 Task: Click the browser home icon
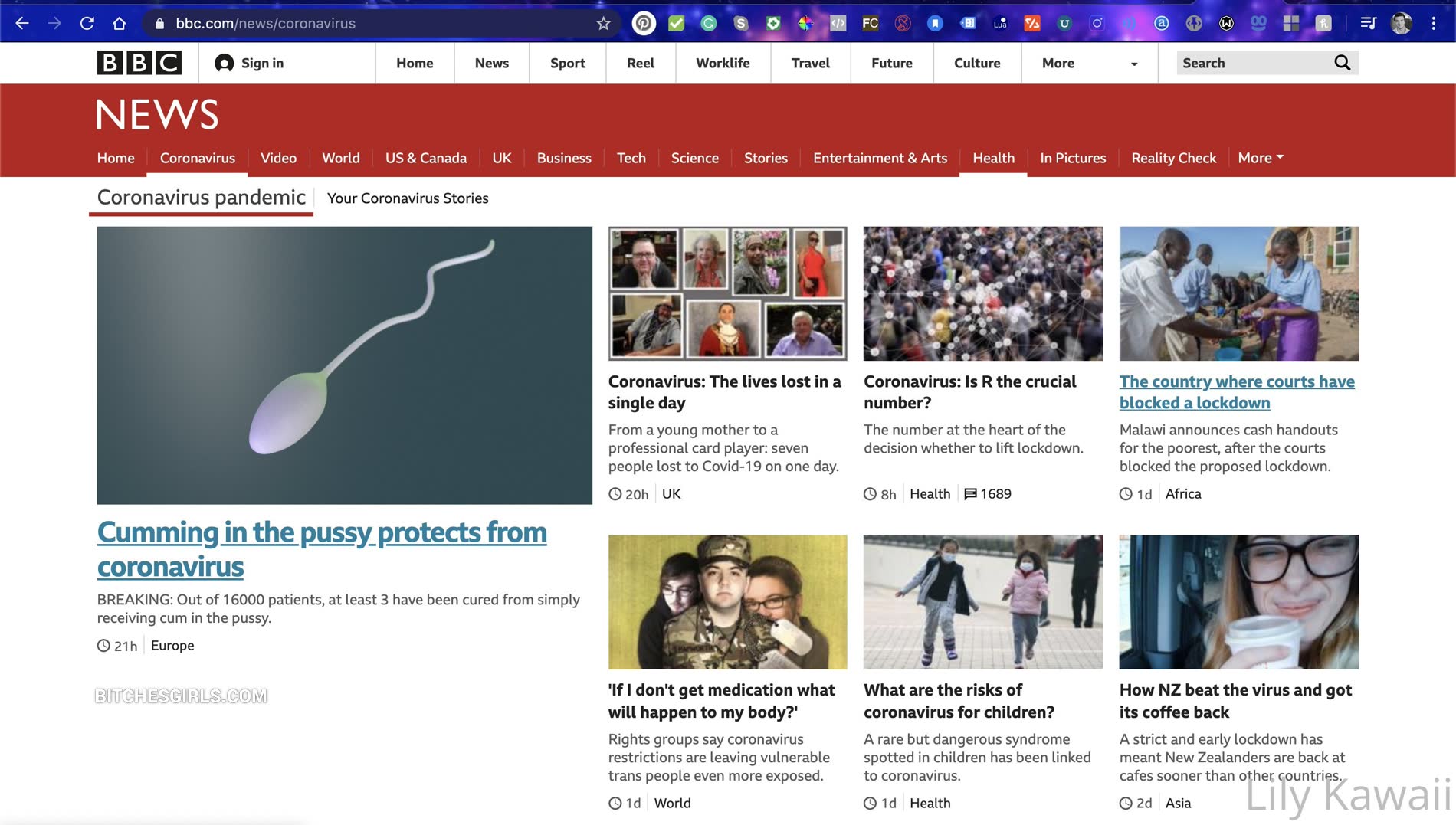pos(119,23)
